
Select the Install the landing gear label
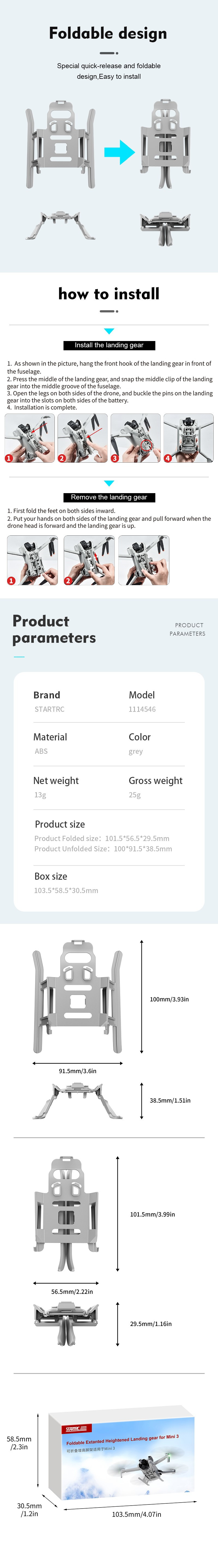pyautogui.click(x=109, y=345)
